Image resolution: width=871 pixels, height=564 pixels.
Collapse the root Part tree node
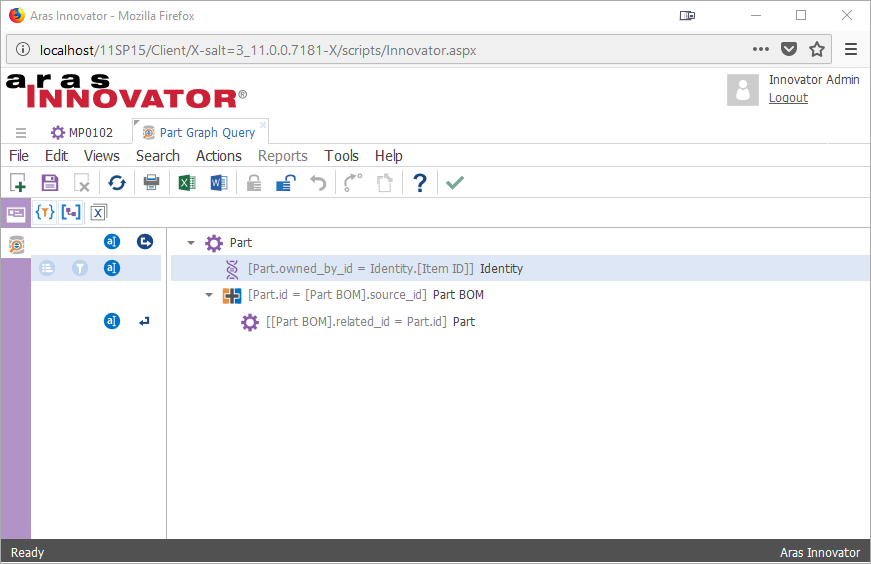coord(191,243)
